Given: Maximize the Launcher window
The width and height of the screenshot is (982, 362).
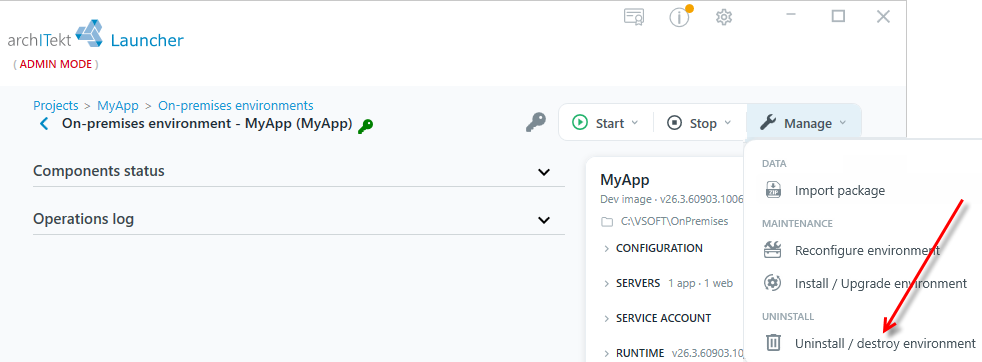Looking at the screenshot, I should tap(838, 16).
